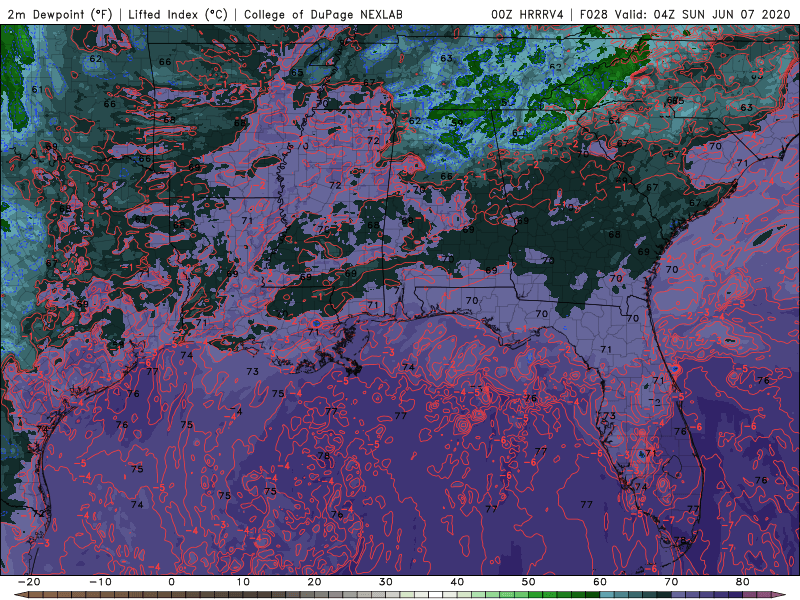Click the '2m Dewpoint (°F)' title text
The image size is (800, 600).
pos(60,14)
